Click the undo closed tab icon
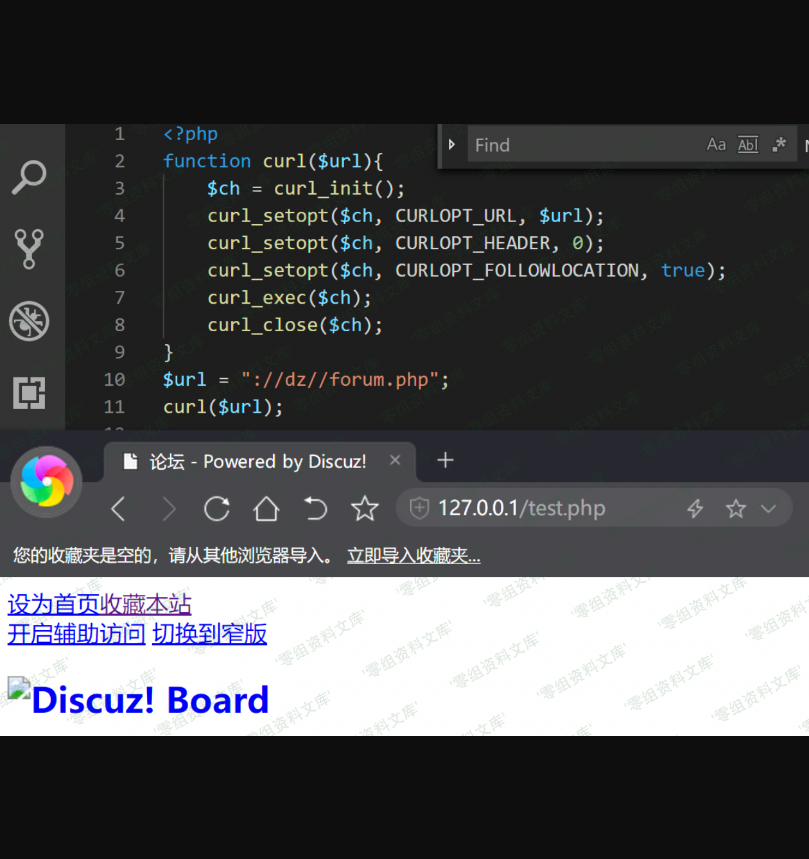The width and height of the screenshot is (809, 859). click(315, 509)
